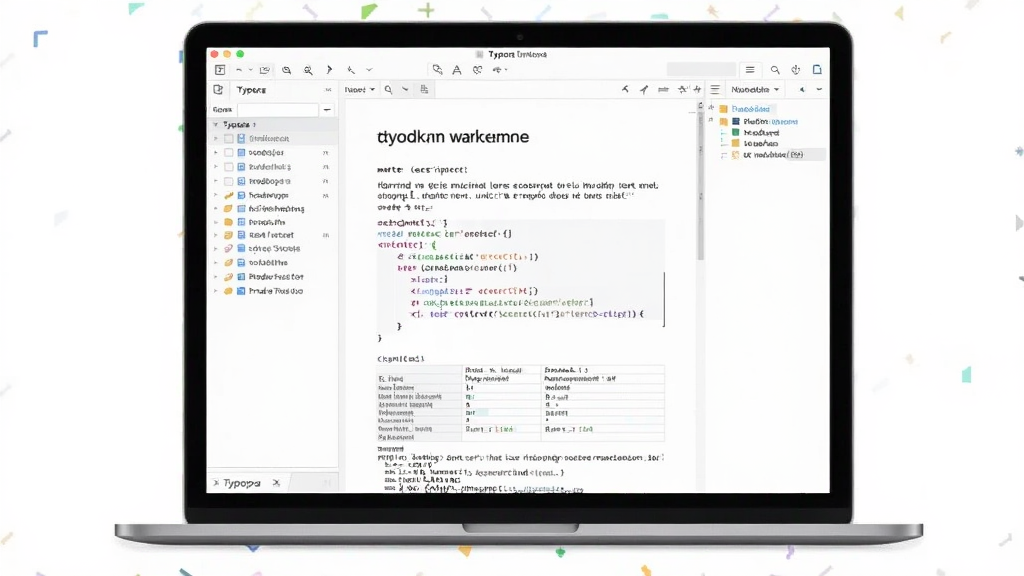Toggle the sidebar layout icon in top toolbar
Image resolution: width=1024 pixels, height=576 pixels.
coord(220,70)
